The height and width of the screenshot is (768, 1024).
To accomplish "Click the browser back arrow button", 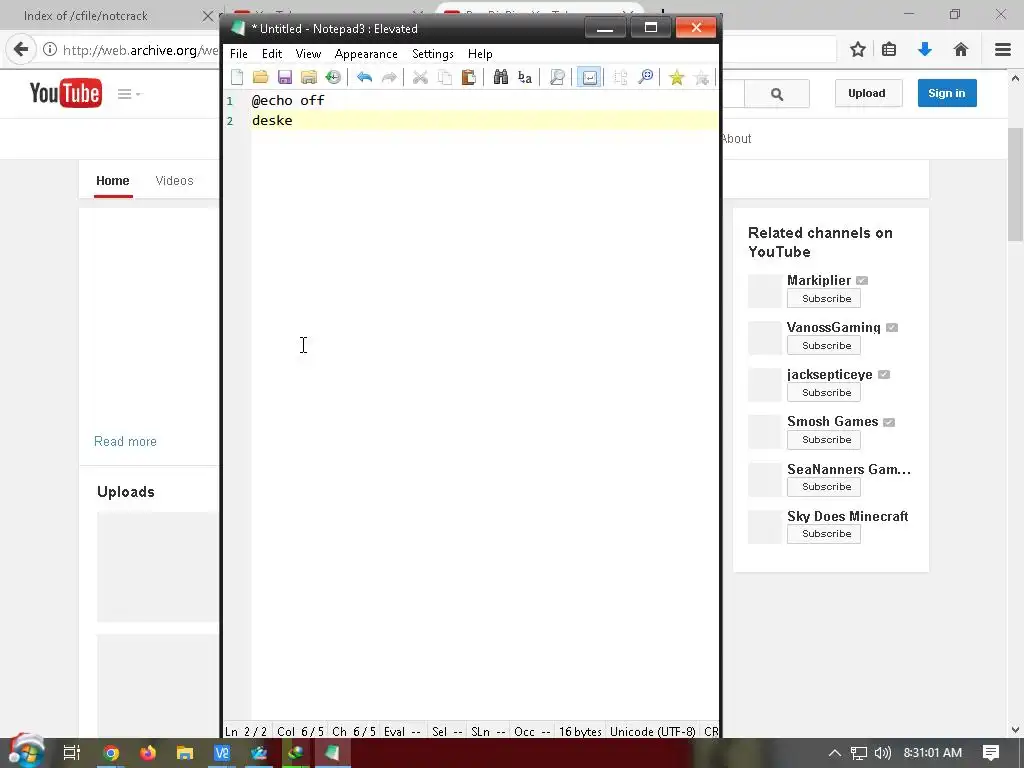I will click(21, 49).
